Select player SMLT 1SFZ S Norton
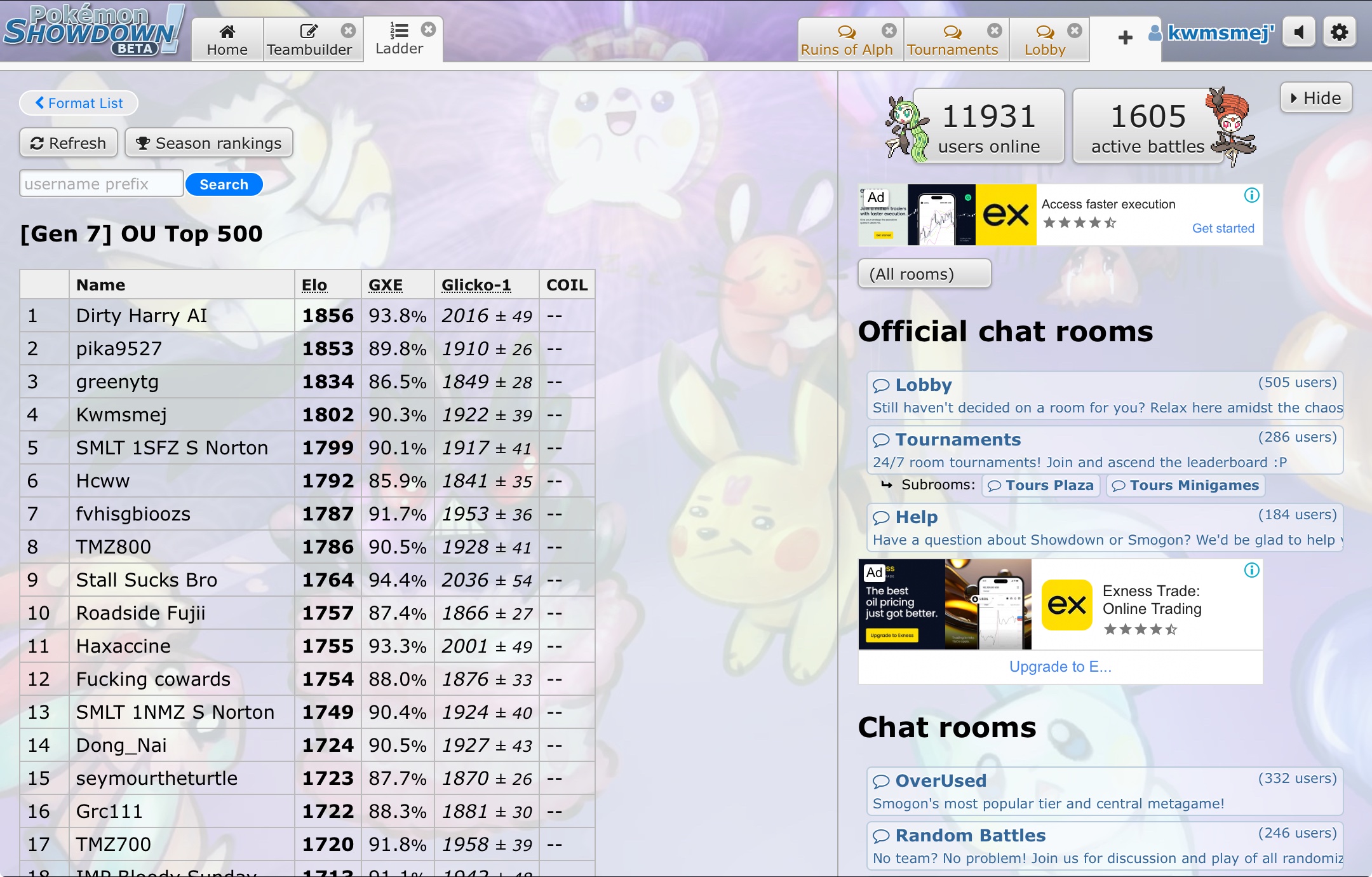 point(172,447)
